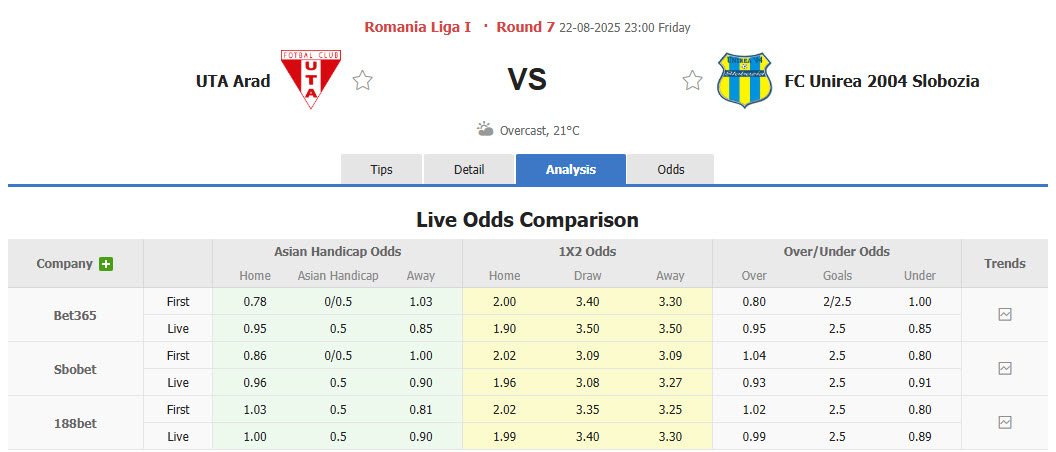Open the FC Unirea 2004 Slobozia team link
This screenshot has width=1056, height=452.
(882, 81)
